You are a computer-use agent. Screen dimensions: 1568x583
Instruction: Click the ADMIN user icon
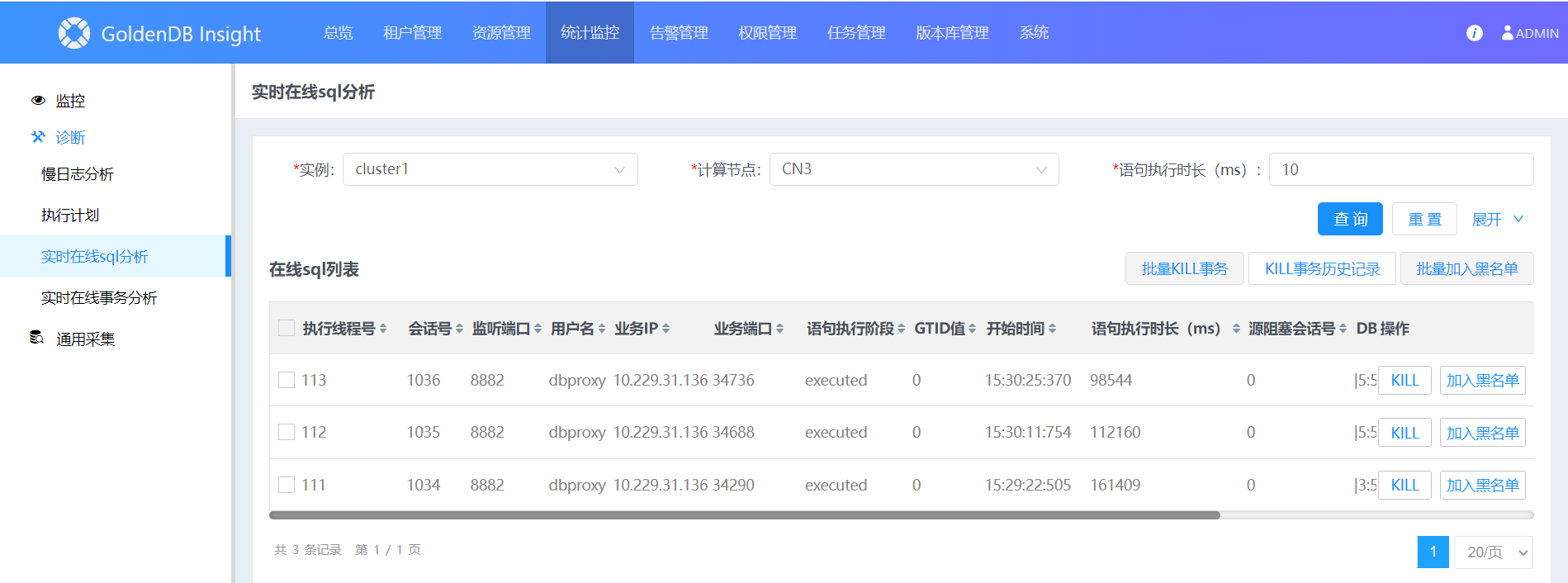pos(1508,33)
